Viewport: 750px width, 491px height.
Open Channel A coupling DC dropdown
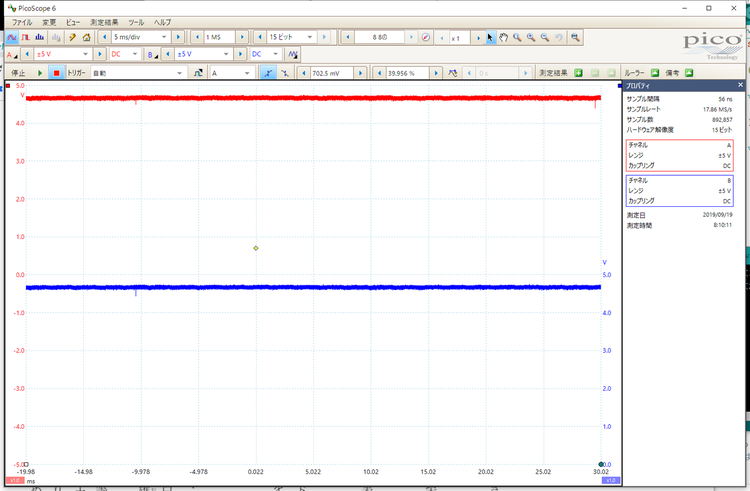[123, 54]
